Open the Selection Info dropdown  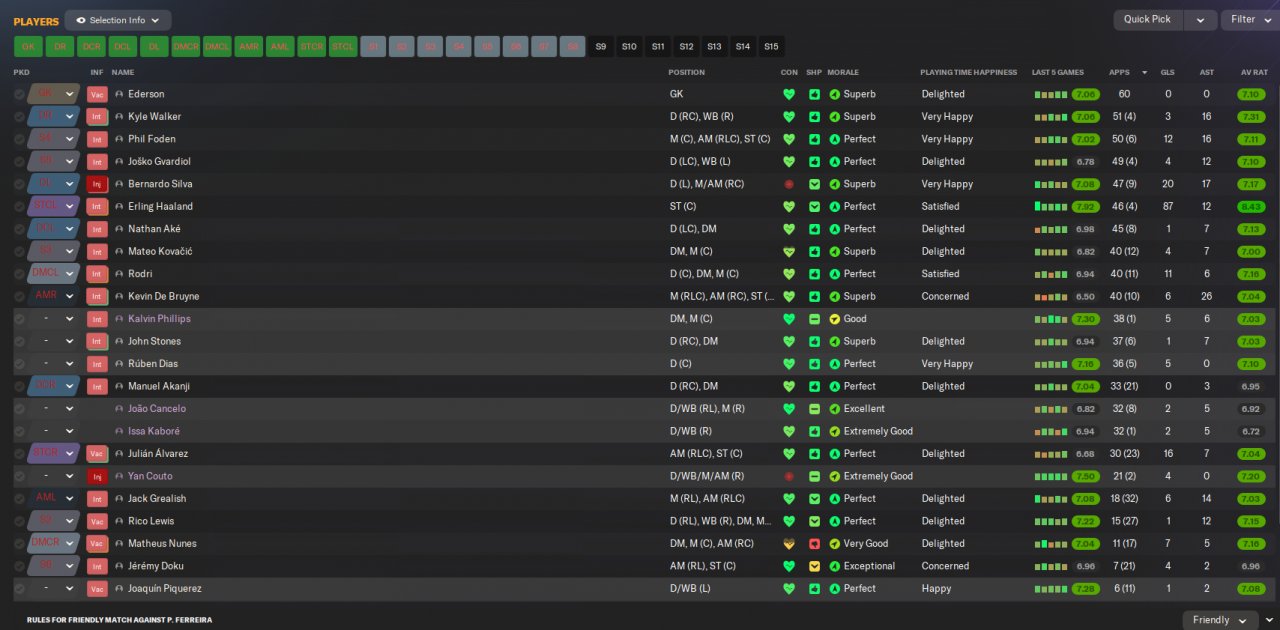pos(118,20)
